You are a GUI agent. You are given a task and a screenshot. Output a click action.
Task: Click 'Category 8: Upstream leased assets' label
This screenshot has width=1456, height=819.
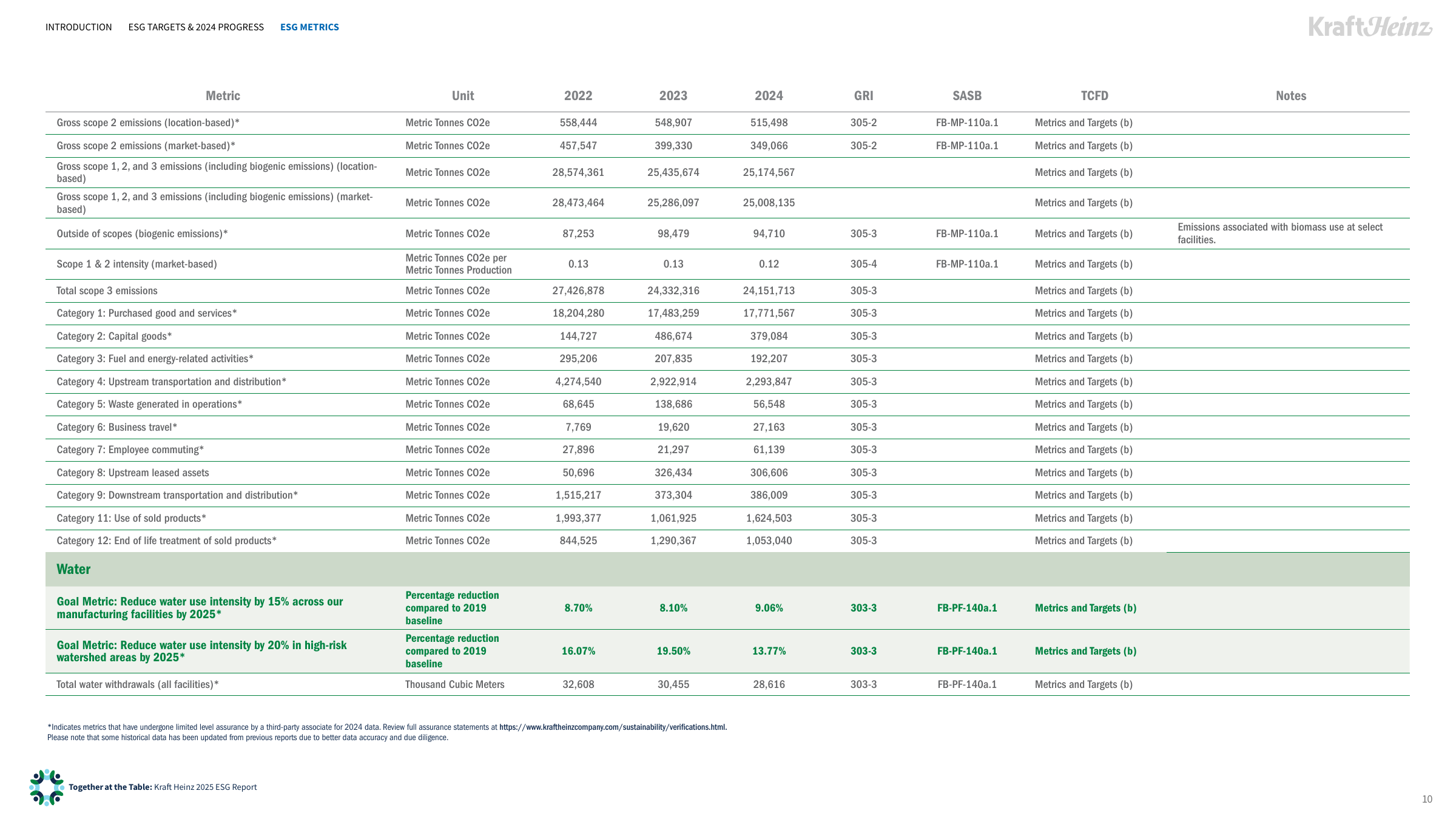(x=133, y=473)
